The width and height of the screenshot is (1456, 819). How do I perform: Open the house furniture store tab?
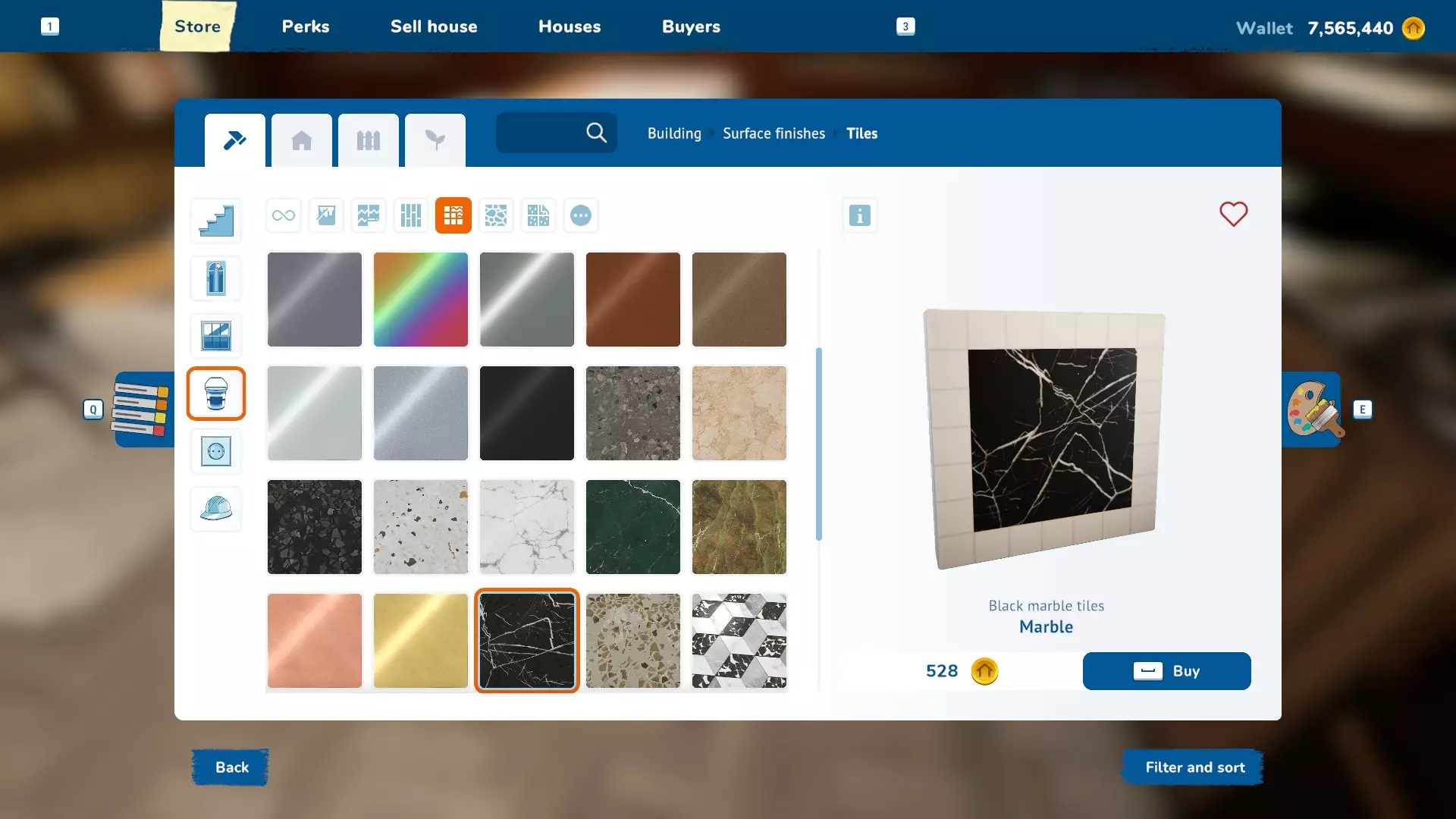302,140
